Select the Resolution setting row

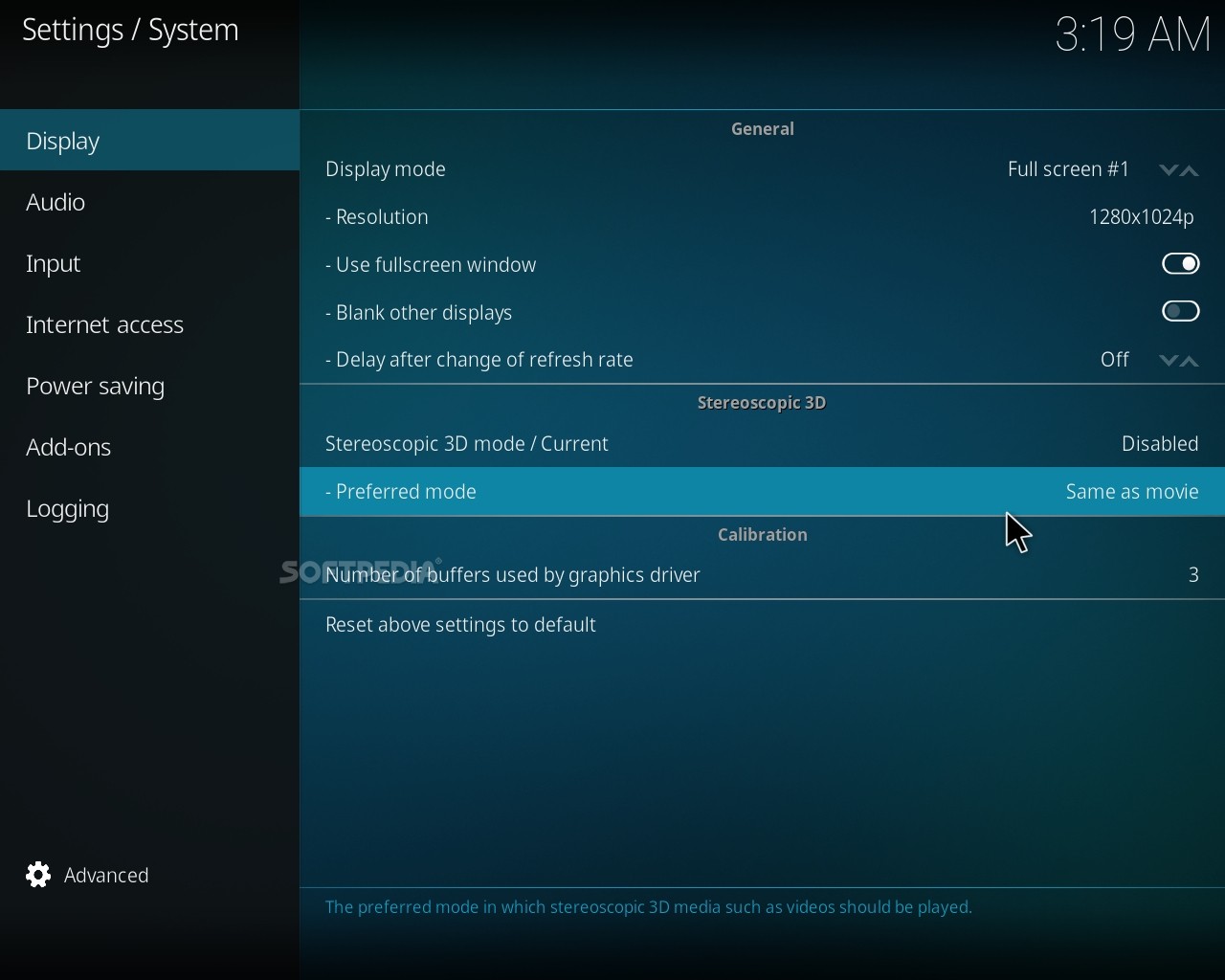tap(763, 217)
